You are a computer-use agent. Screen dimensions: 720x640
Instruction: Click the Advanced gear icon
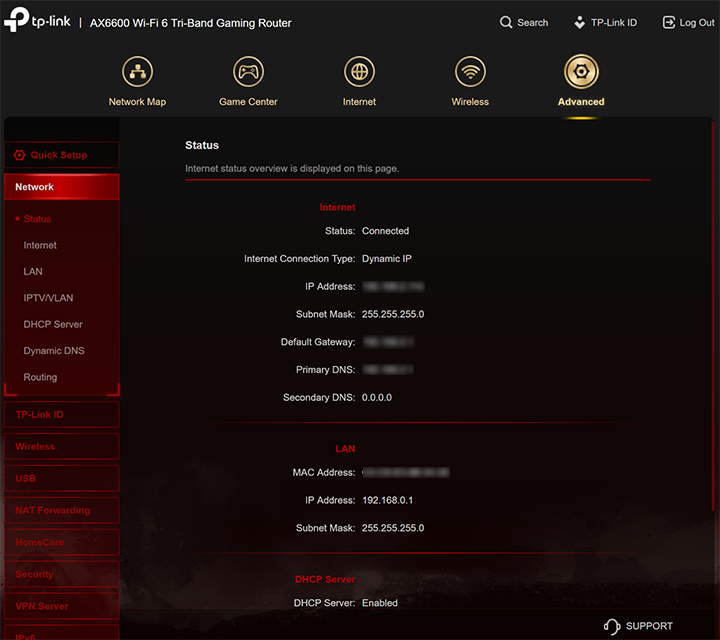[581, 72]
